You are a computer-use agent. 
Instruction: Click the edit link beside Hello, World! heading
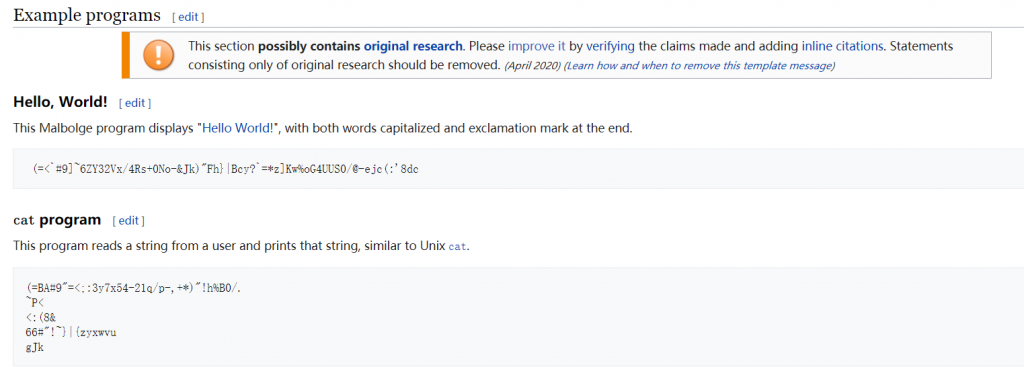click(135, 103)
